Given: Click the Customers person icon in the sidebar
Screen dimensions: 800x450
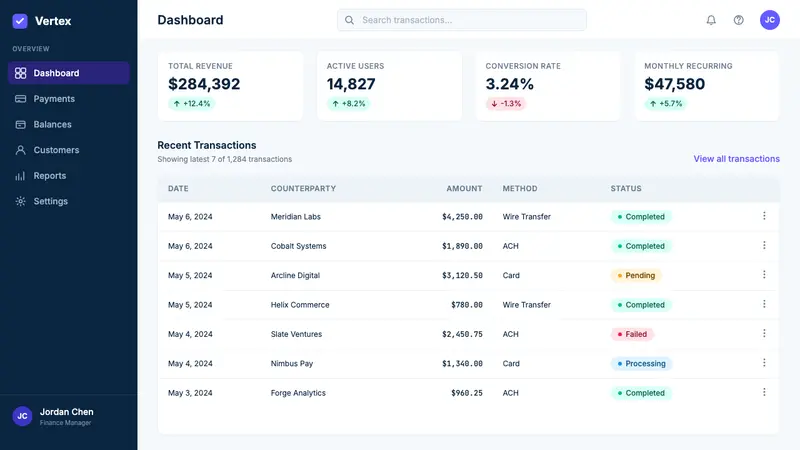Looking at the screenshot, I should click(20, 150).
